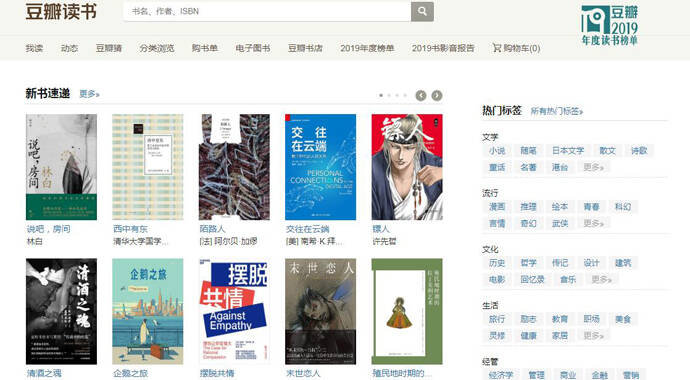The height and width of the screenshot is (380, 690).
Task: Select the 建筑 tag
Action: point(623,263)
